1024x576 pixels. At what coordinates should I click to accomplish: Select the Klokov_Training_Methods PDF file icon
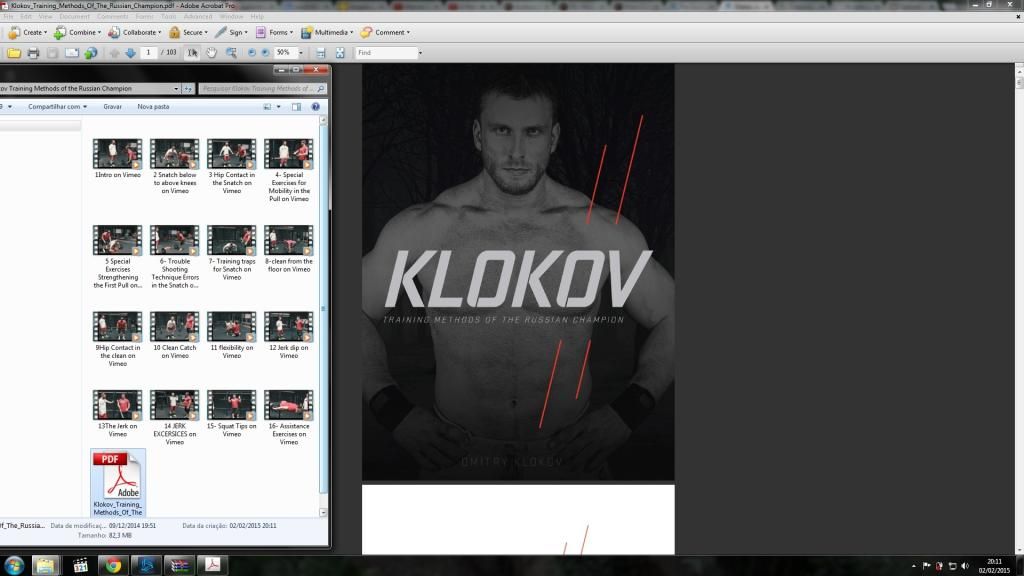click(x=118, y=483)
